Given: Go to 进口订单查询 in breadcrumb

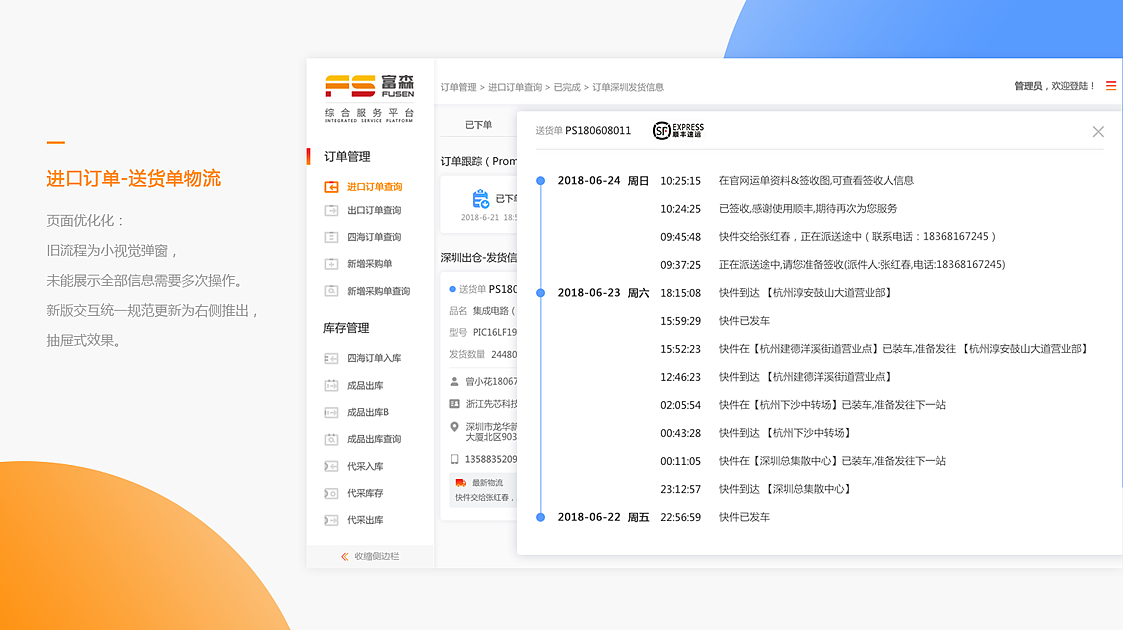Looking at the screenshot, I should click(x=515, y=87).
